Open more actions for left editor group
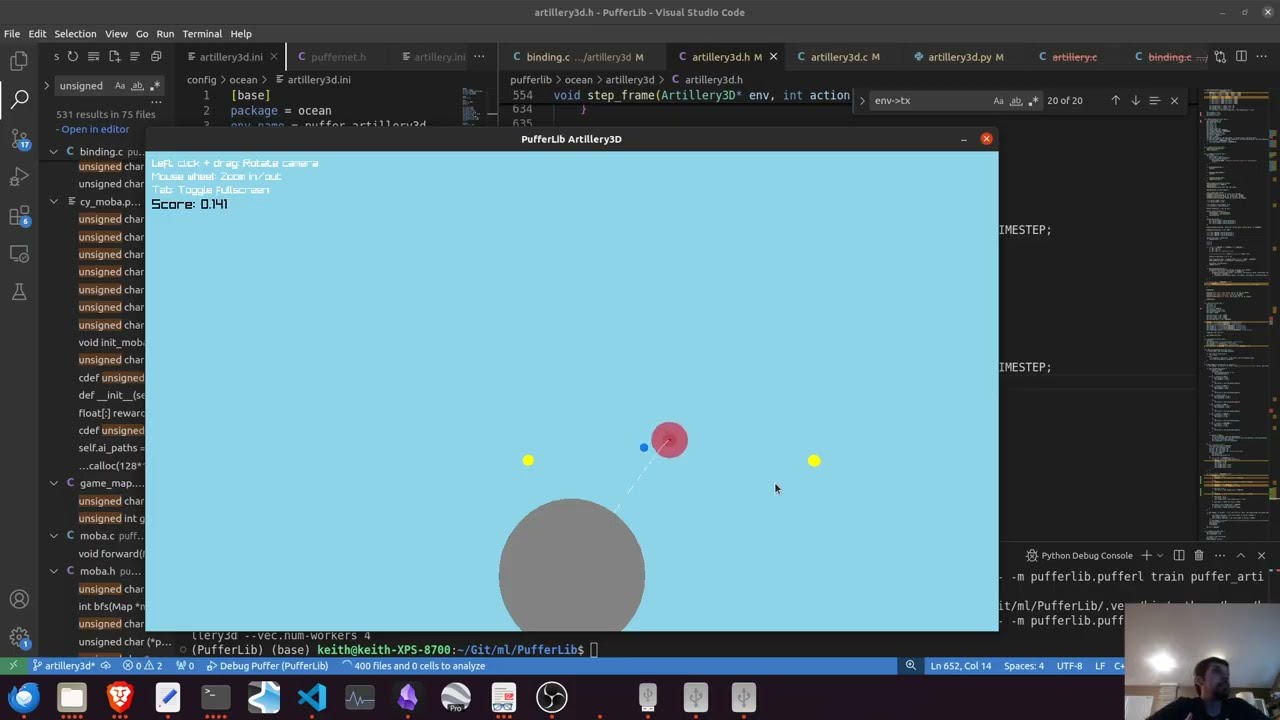The width and height of the screenshot is (1280, 720). (479, 57)
